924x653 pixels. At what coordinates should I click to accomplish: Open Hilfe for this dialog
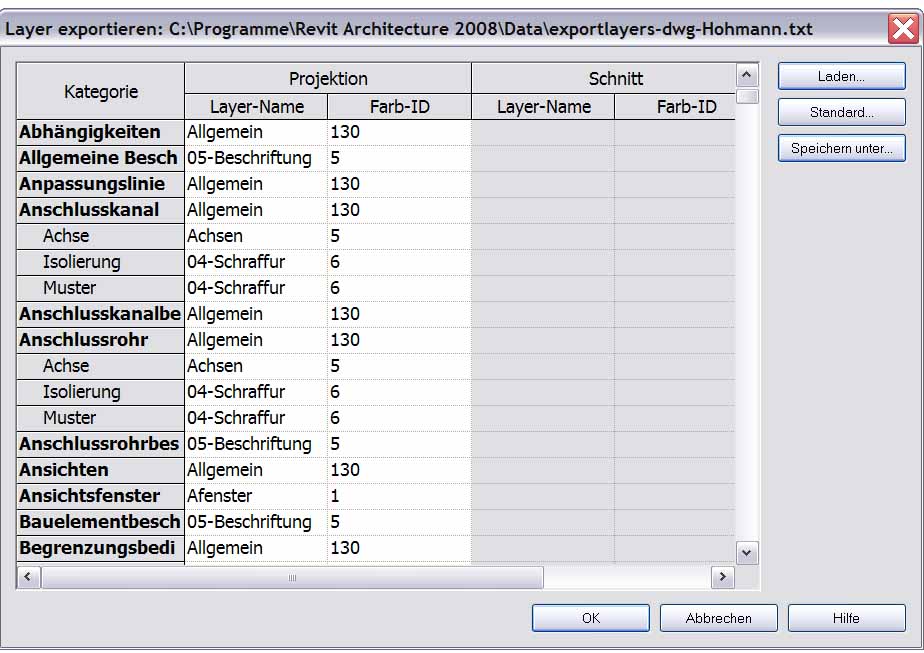846,618
